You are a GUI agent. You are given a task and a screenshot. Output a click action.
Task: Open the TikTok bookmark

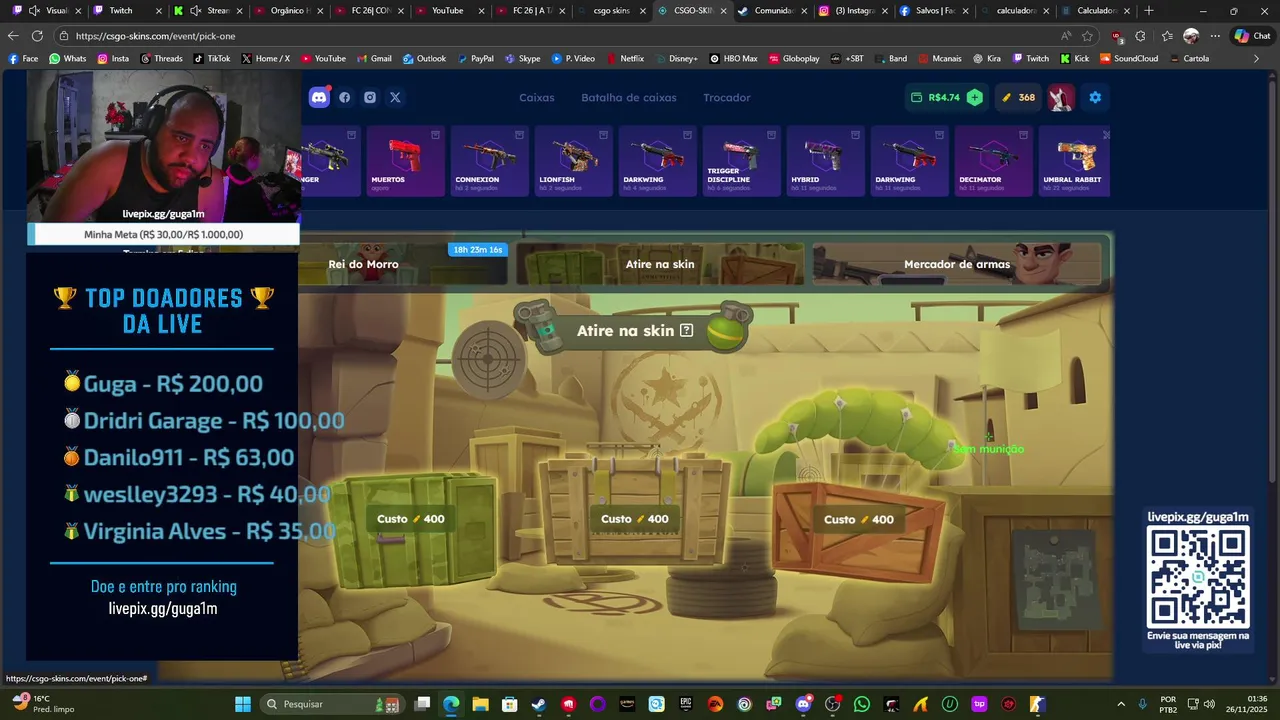[x=212, y=58]
